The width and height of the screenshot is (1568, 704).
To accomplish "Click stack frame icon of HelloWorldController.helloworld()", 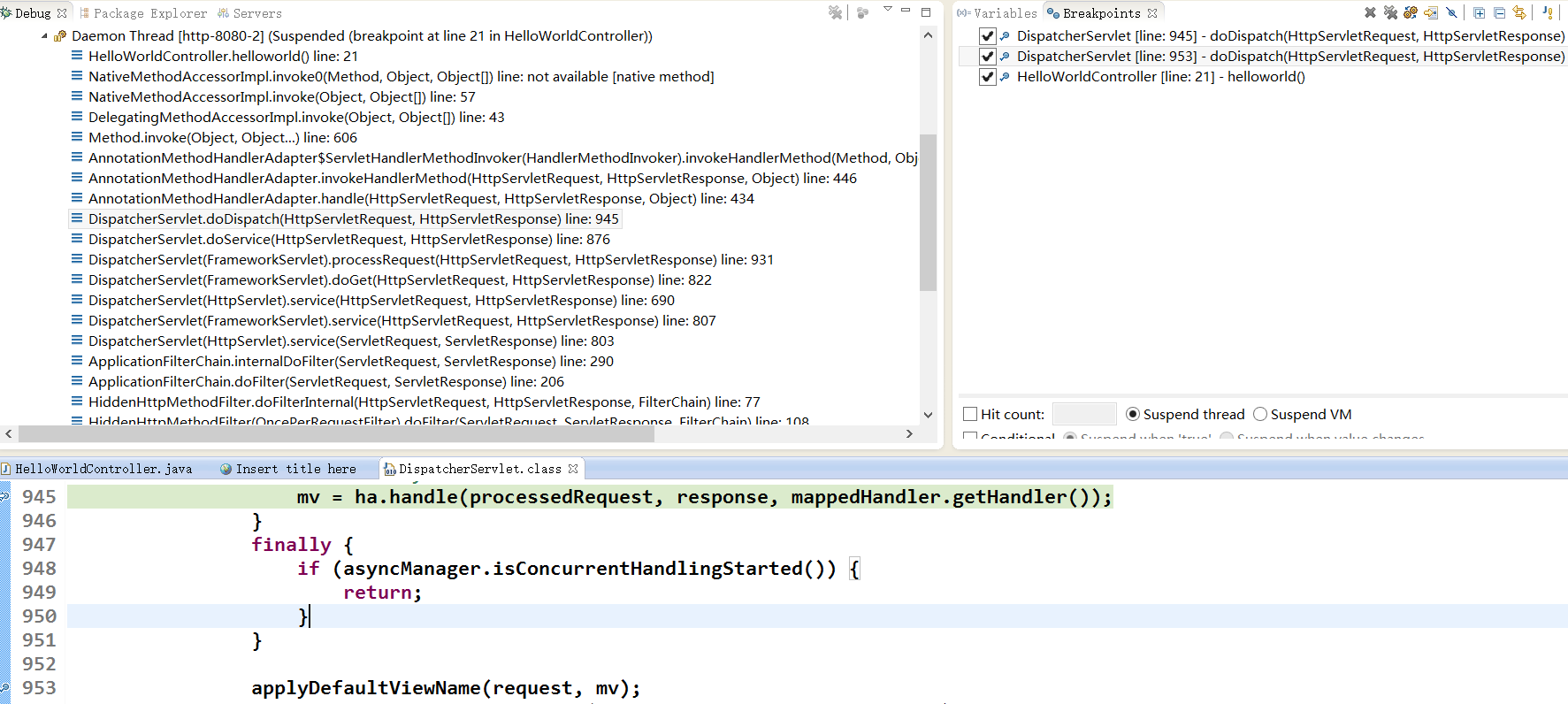I will tap(77, 56).
